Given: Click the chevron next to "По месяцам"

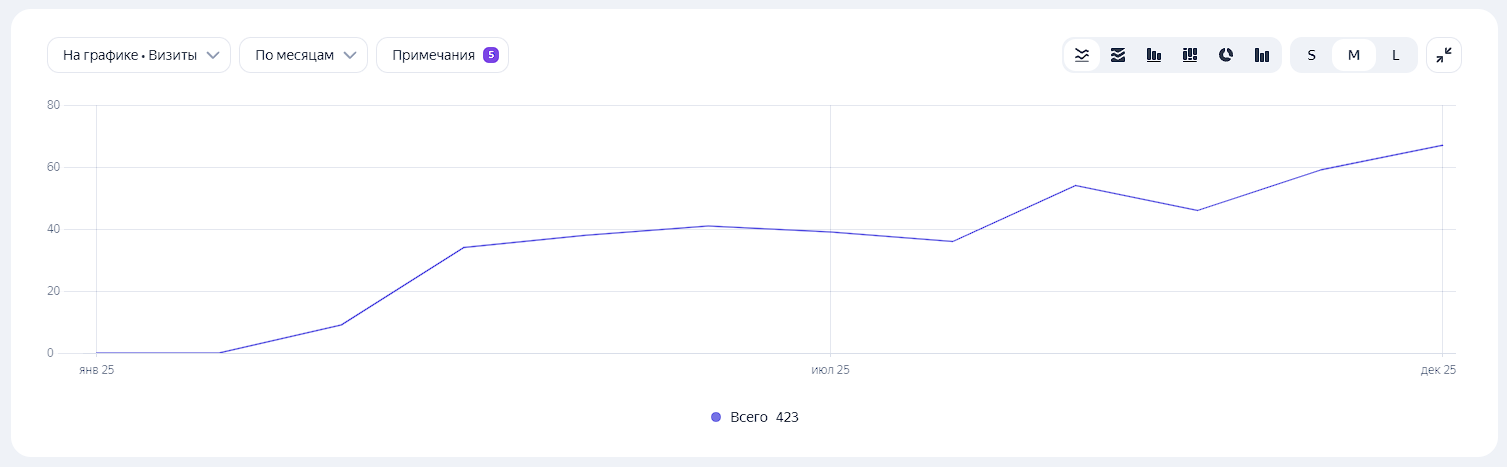Looking at the screenshot, I should [x=350, y=55].
